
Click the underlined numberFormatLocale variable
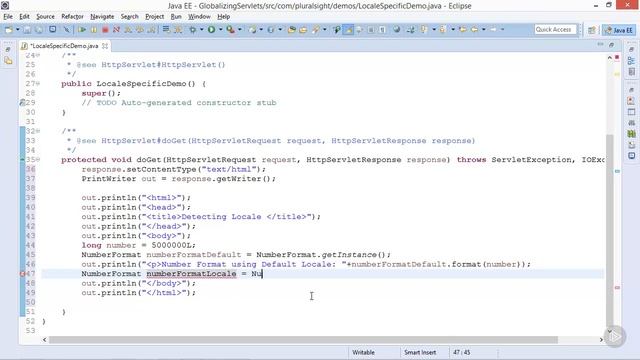tap(191, 273)
